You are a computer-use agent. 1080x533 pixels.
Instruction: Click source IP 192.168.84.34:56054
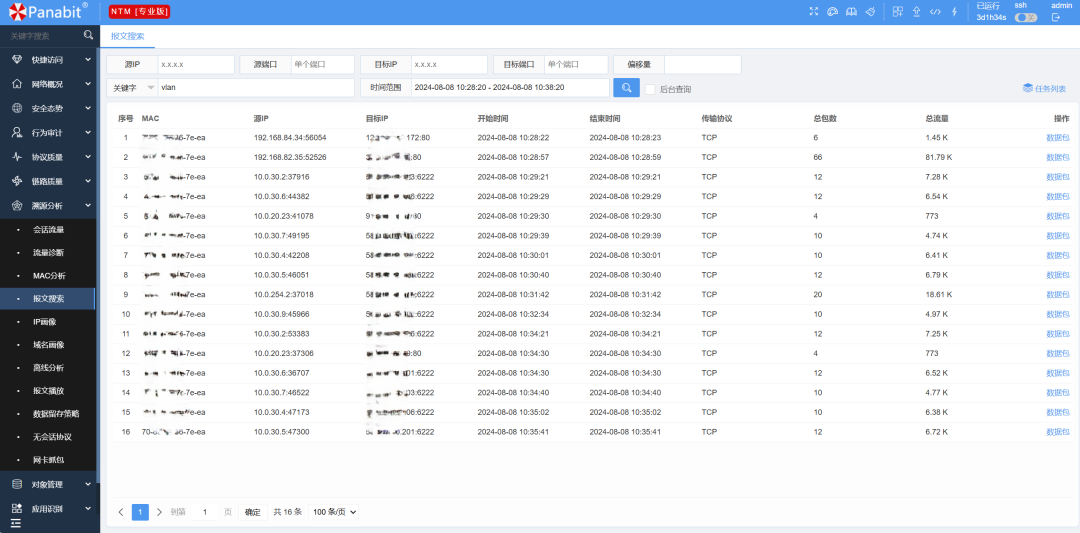tap(290, 138)
